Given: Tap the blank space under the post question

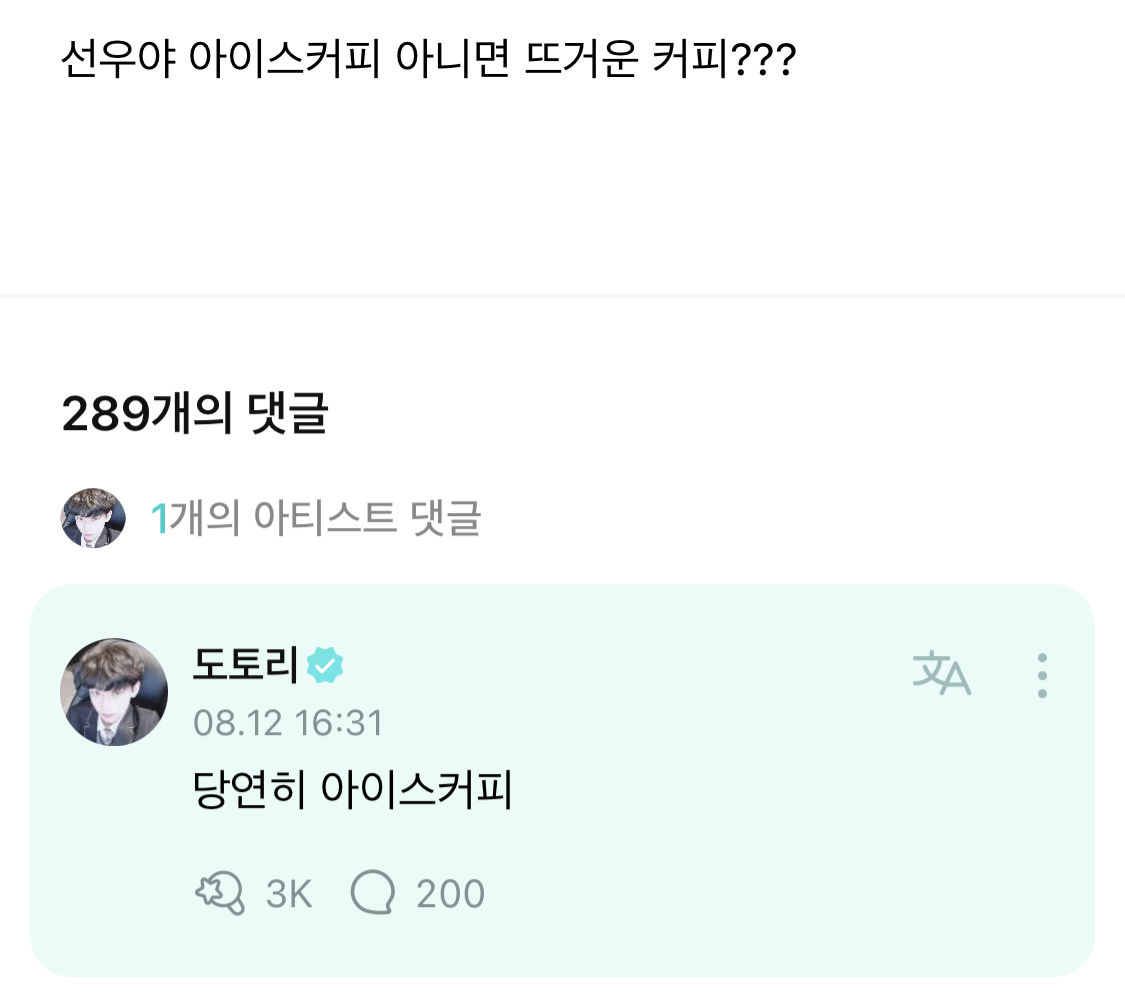Looking at the screenshot, I should (x=562, y=190).
